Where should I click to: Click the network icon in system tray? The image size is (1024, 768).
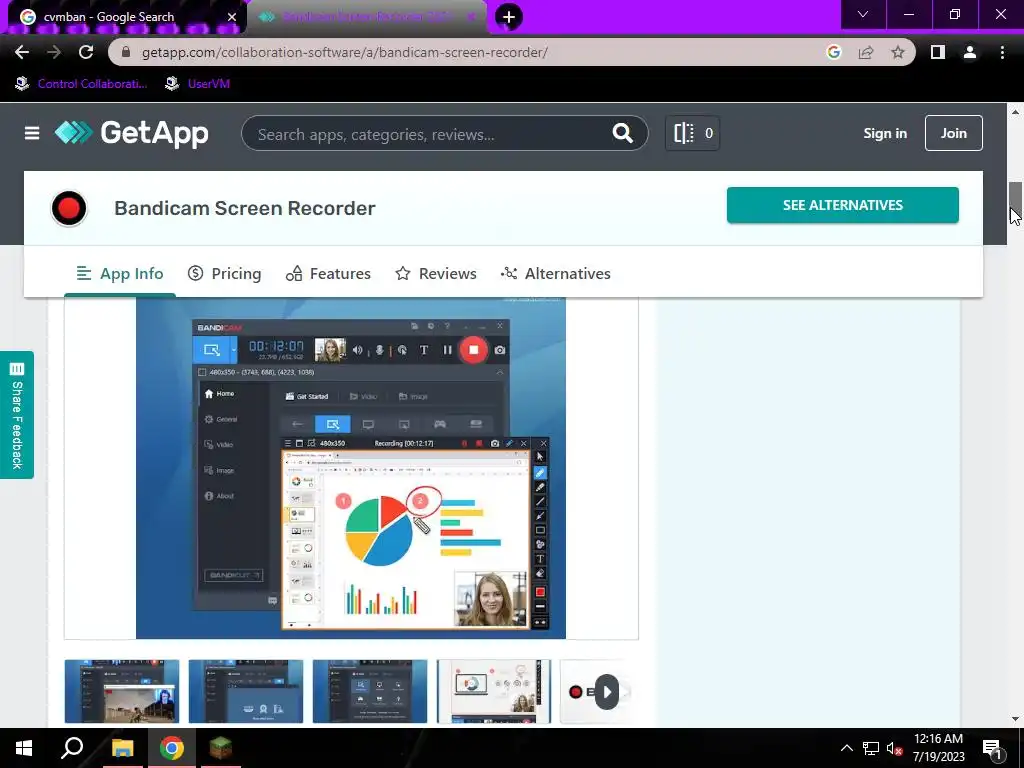pyautogui.click(x=871, y=748)
